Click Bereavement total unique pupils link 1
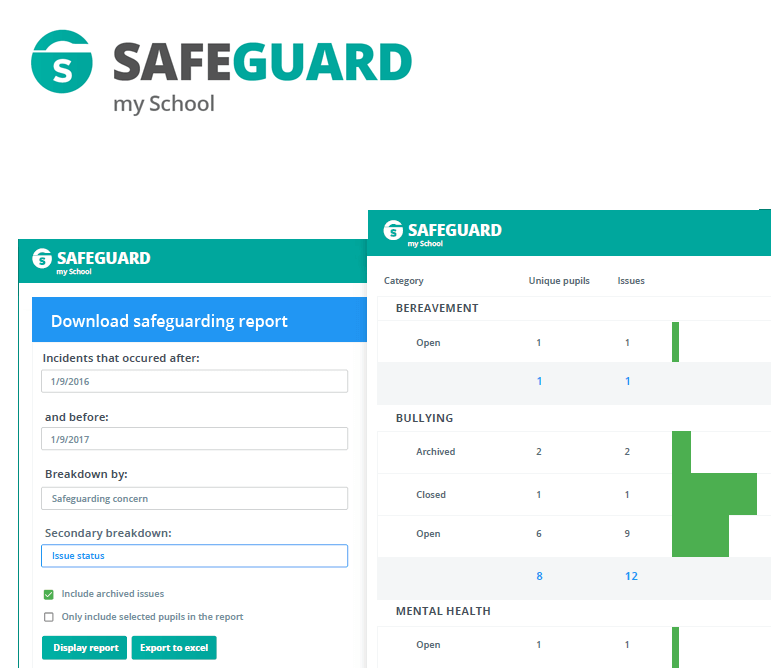The image size is (779, 668). tap(539, 381)
